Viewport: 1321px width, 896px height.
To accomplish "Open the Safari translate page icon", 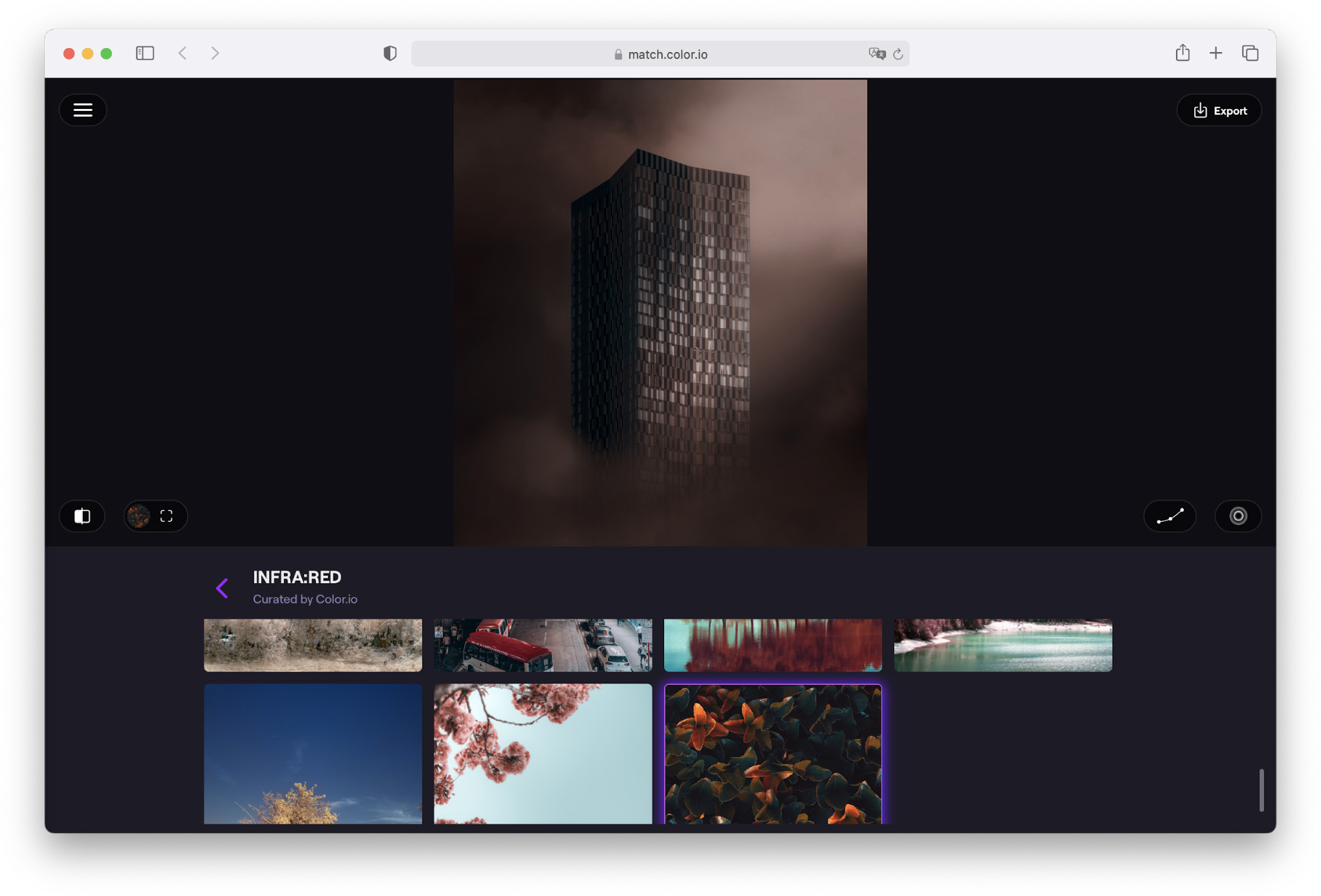I will click(x=877, y=54).
